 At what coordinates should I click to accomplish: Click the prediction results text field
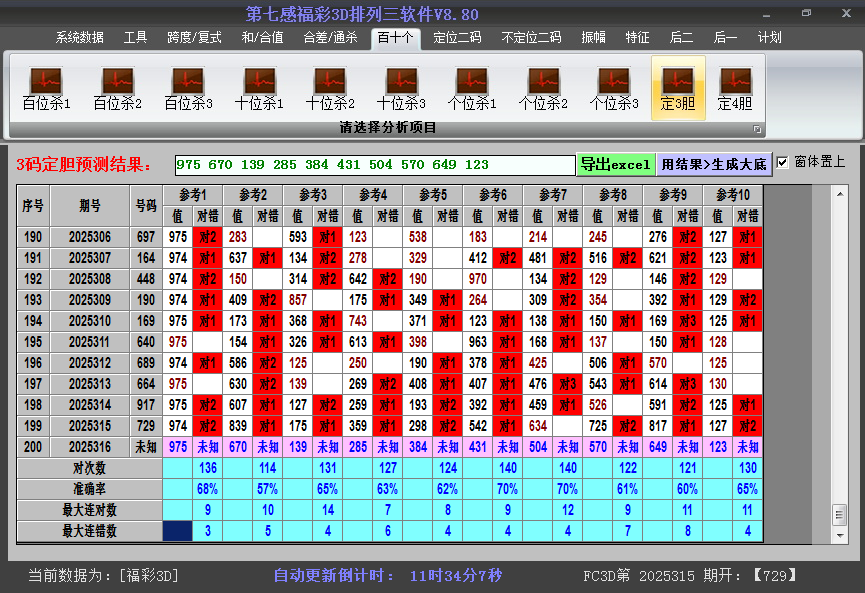click(x=374, y=164)
